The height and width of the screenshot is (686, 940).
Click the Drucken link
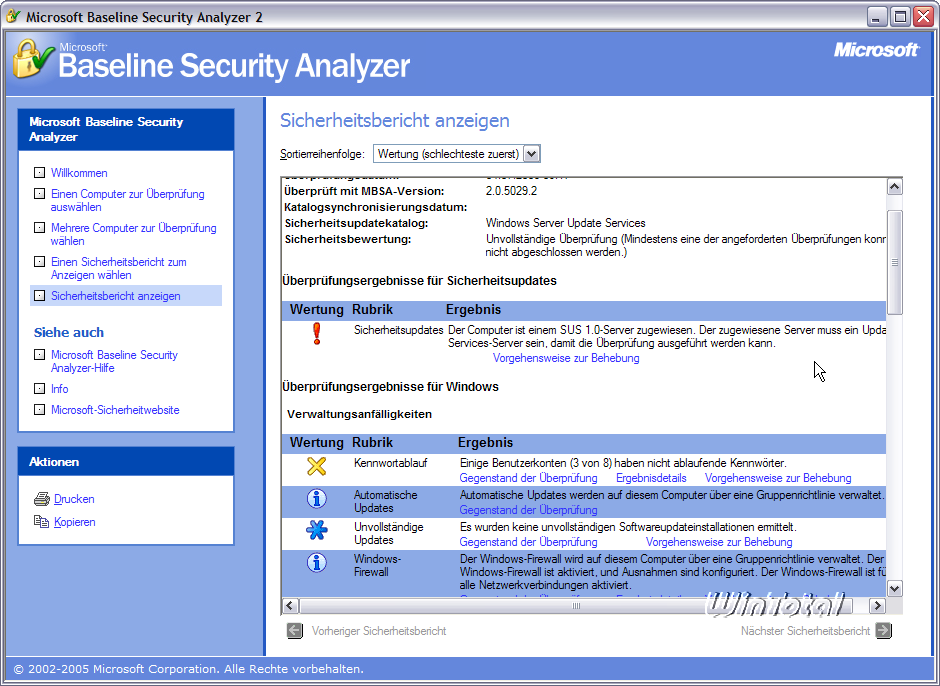(74, 499)
